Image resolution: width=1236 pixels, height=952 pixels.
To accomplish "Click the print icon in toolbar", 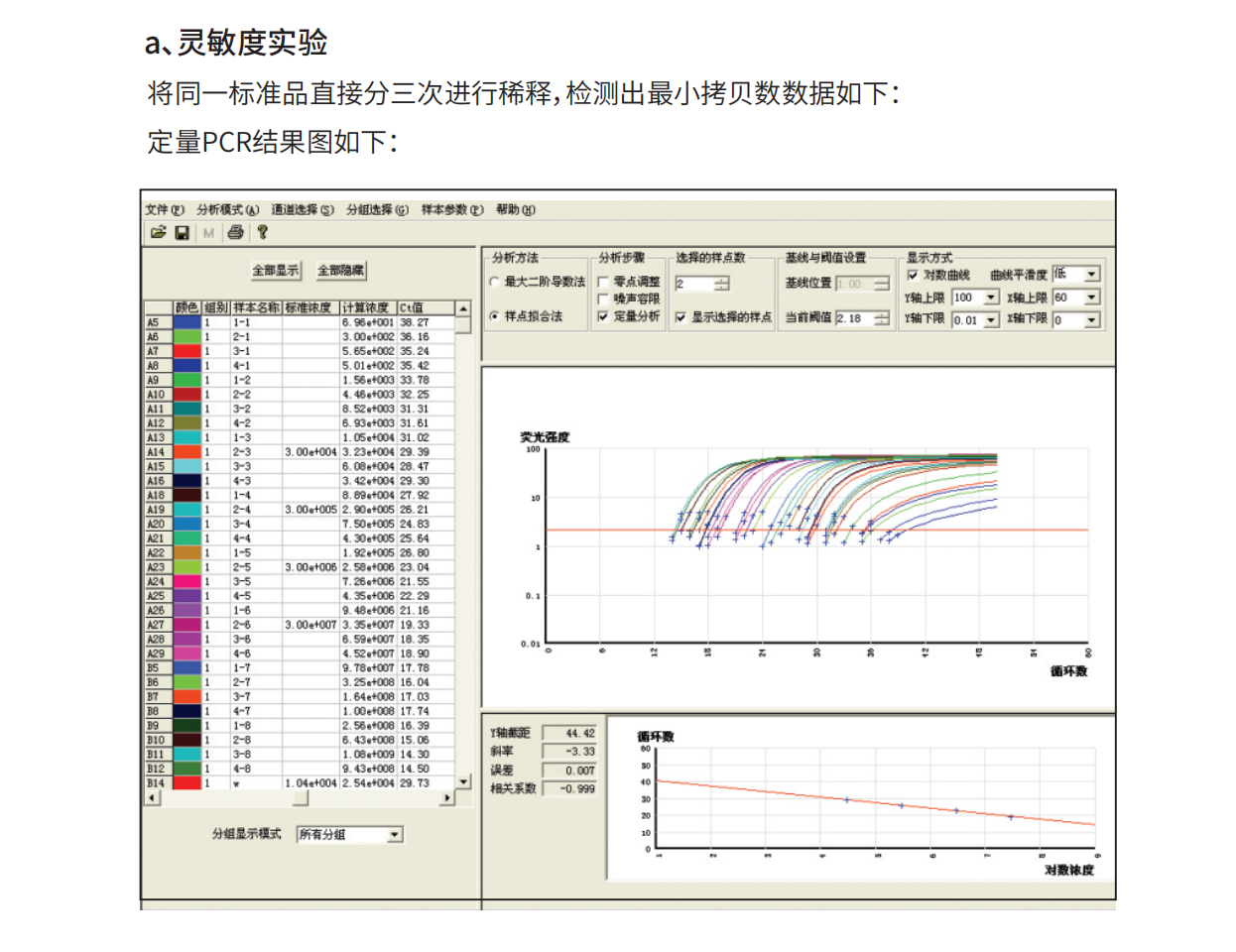I will (x=235, y=232).
